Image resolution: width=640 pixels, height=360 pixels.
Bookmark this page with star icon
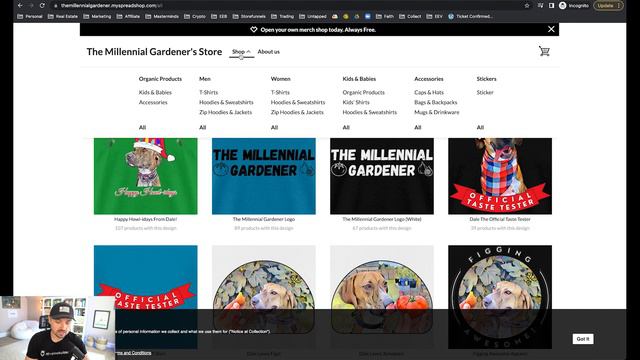pyautogui.click(x=527, y=5)
